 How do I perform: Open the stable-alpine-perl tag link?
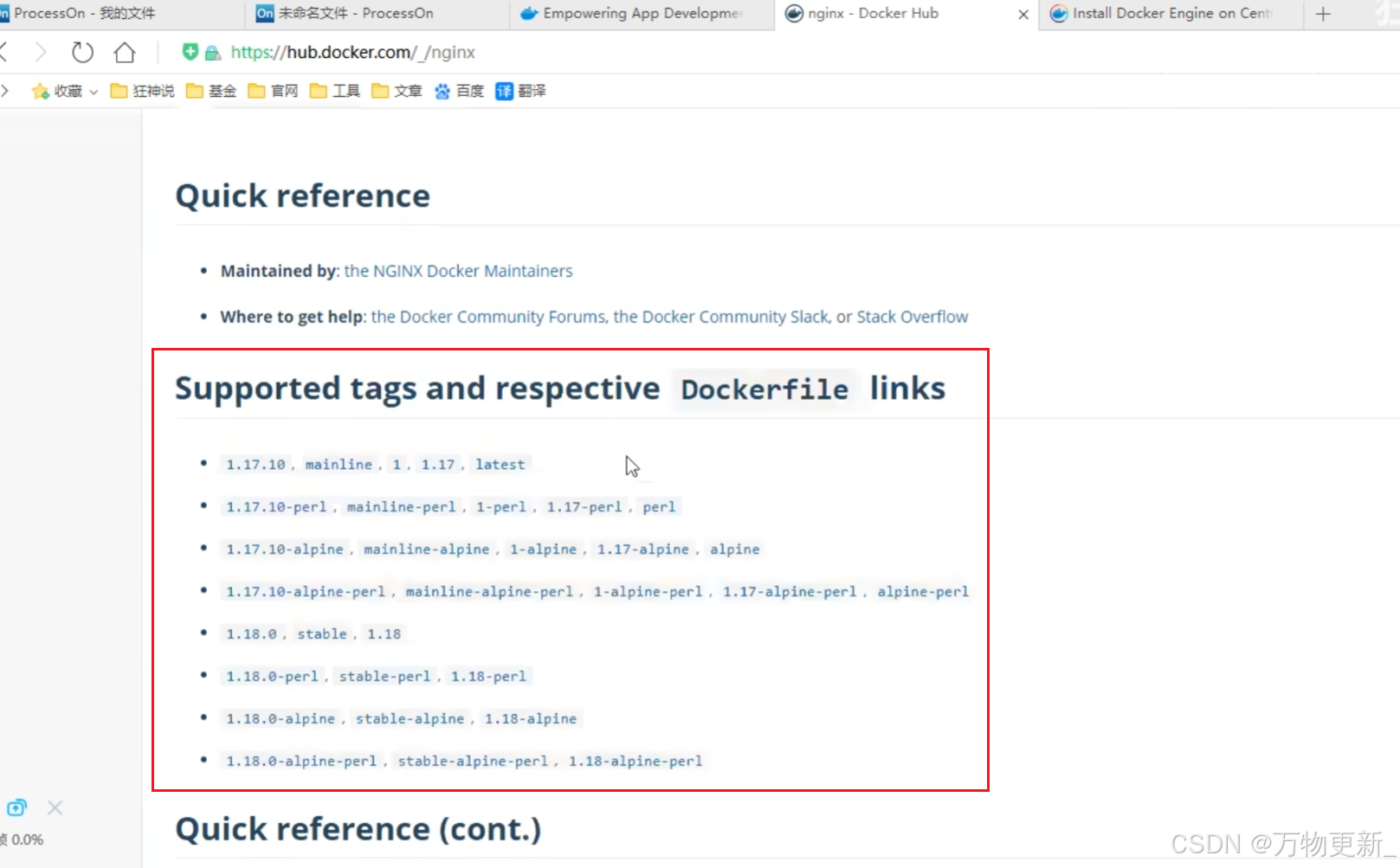pyautogui.click(x=473, y=762)
